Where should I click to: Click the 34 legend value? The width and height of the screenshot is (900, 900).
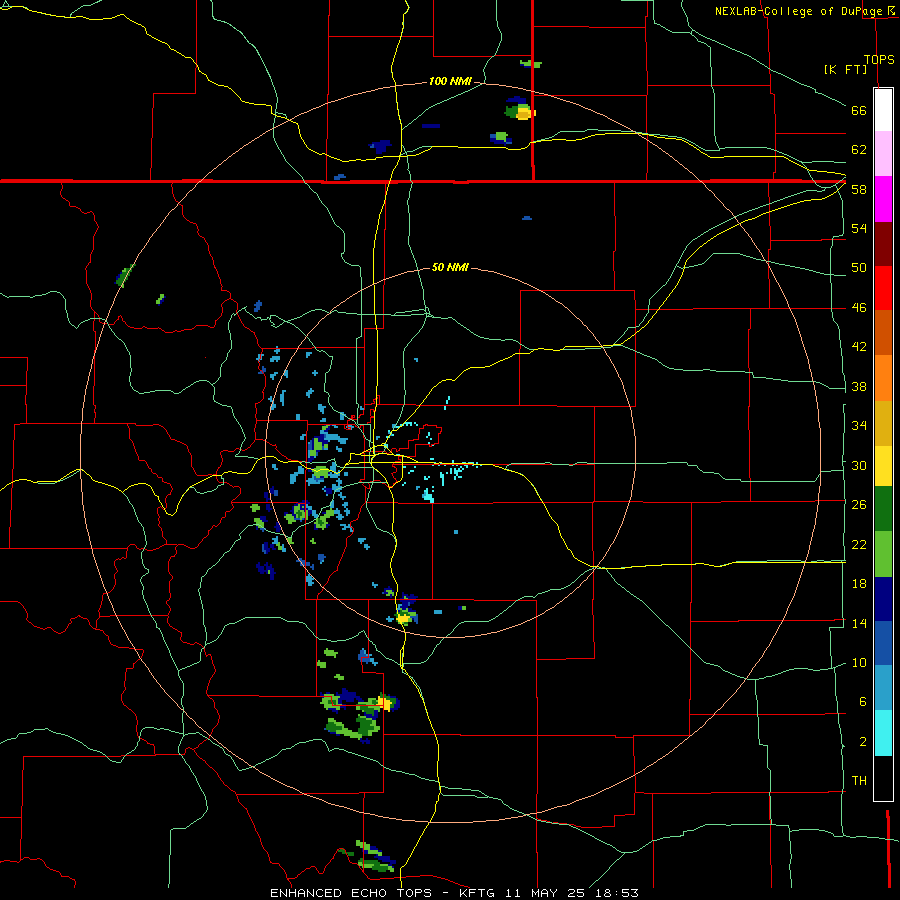tap(859, 425)
